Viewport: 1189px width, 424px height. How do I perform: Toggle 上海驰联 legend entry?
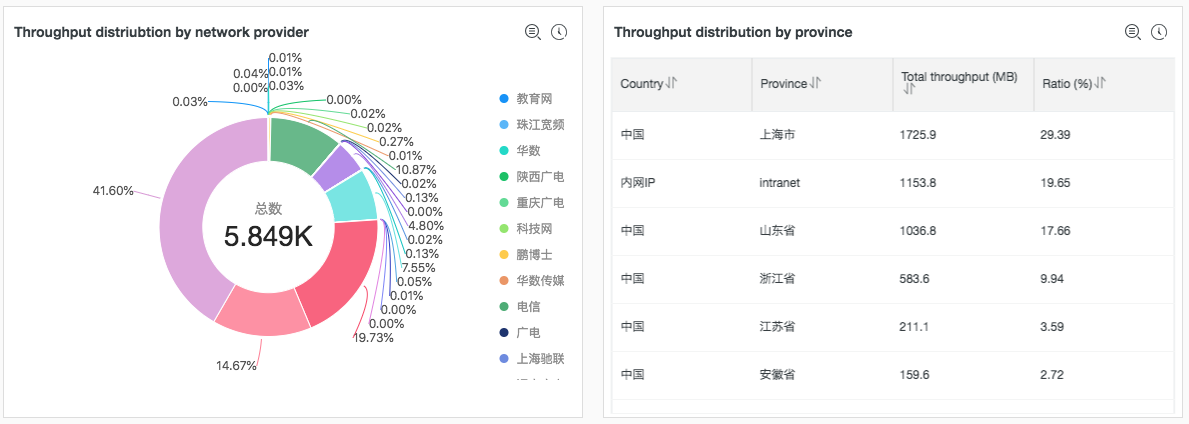[x=532, y=359]
